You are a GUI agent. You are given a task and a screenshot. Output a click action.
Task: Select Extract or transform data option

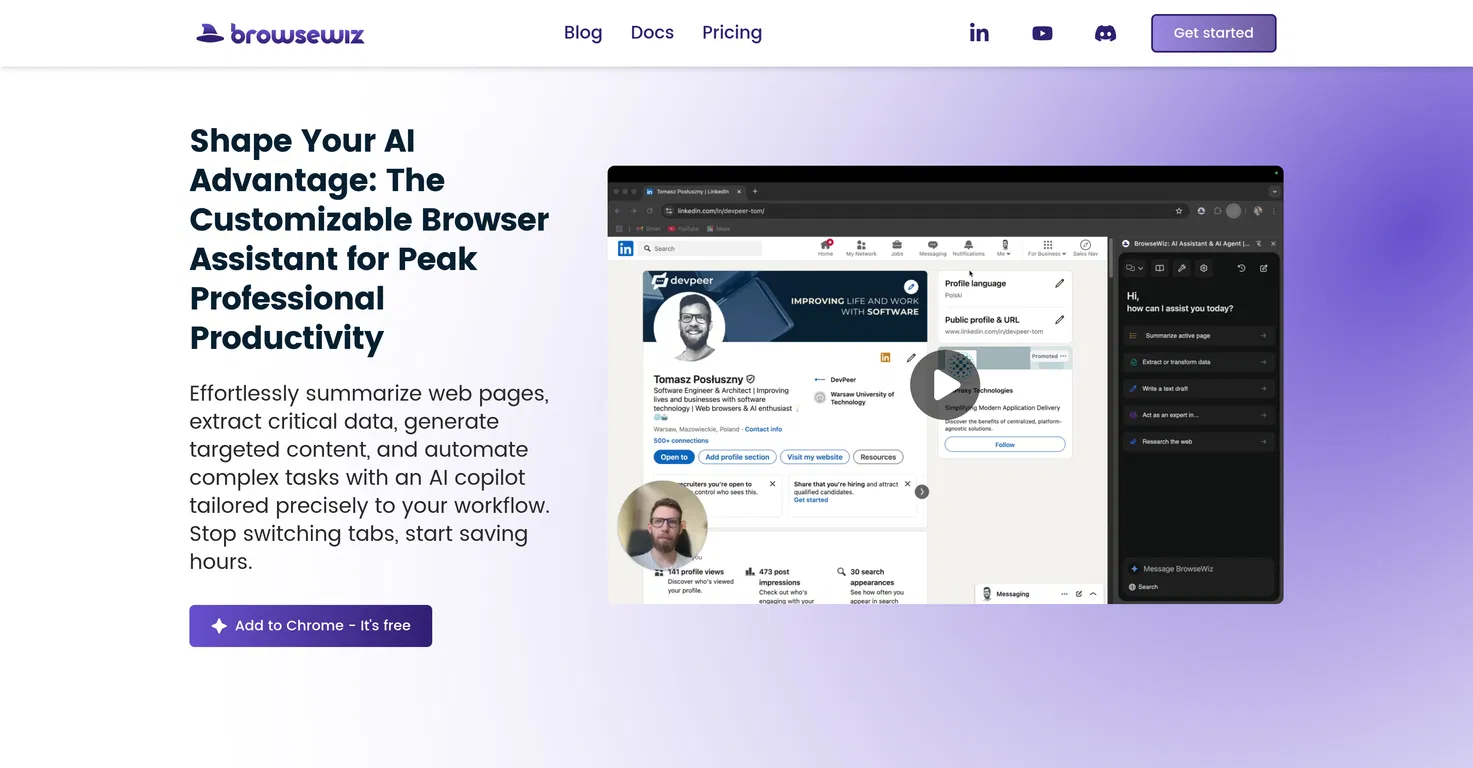pyautogui.click(x=1199, y=362)
